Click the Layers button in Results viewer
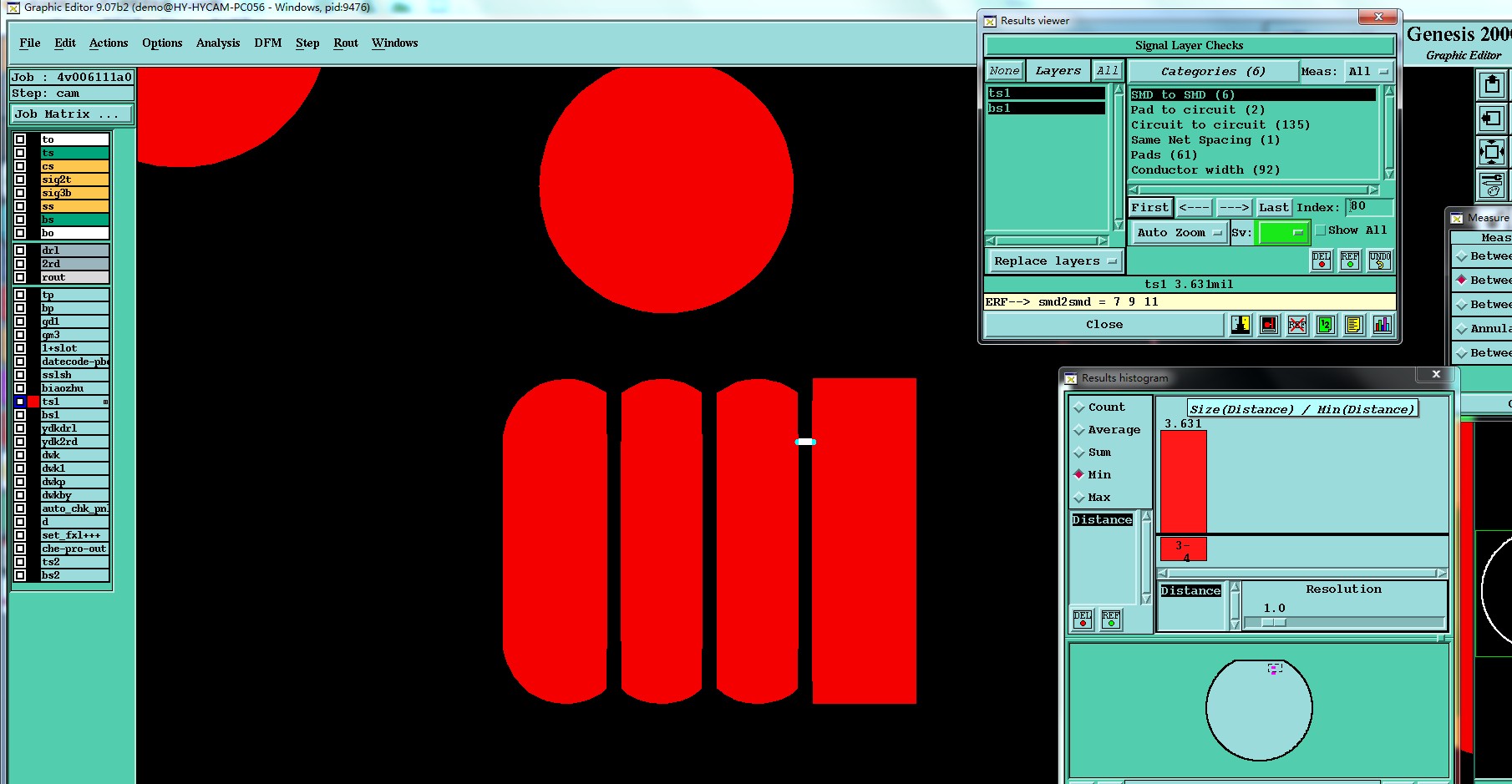The height and width of the screenshot is (784, 1512). click(x=1058, y=71)
